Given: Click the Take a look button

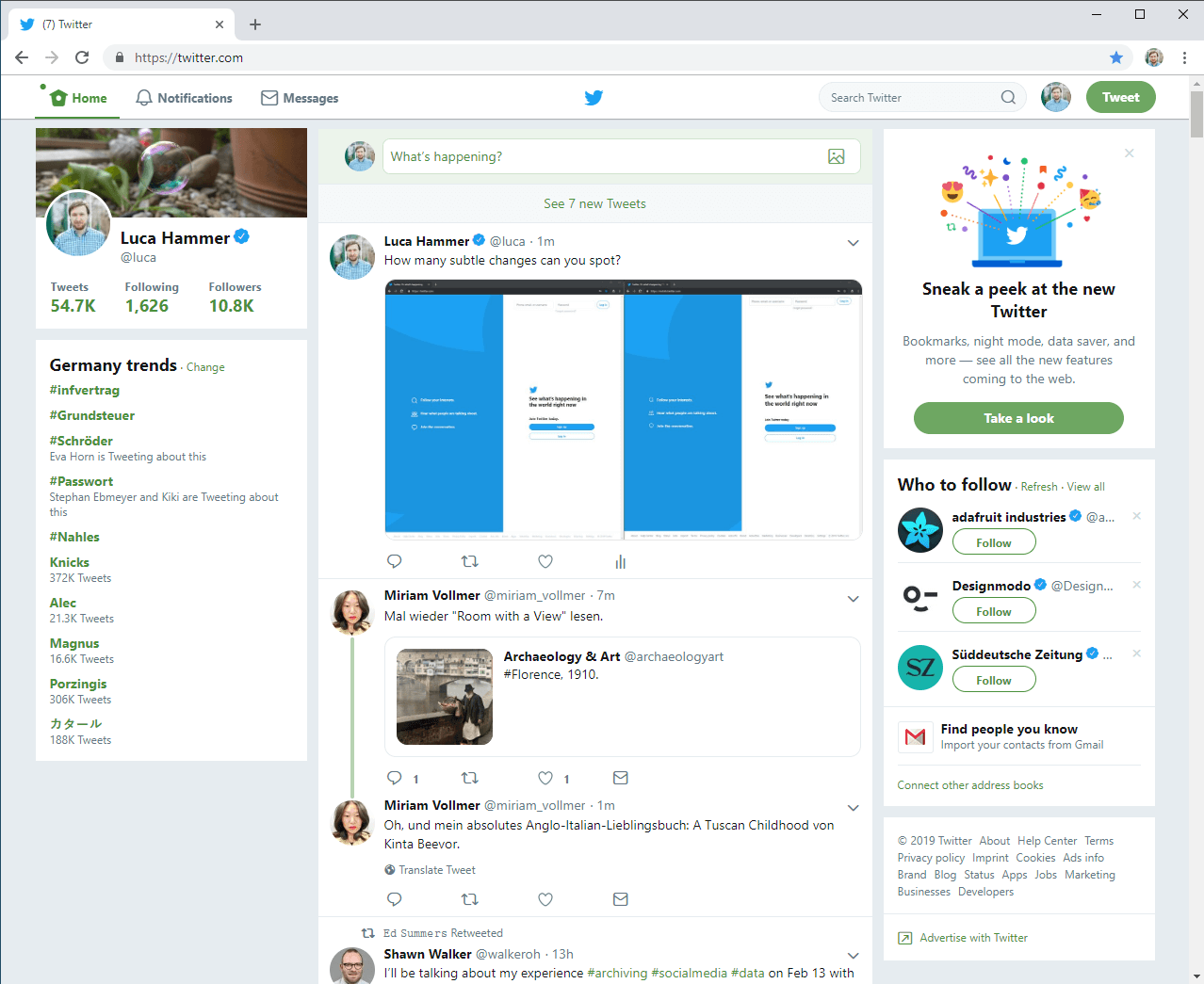Looking at the screenshot, I should click(x=1018, y=418).
